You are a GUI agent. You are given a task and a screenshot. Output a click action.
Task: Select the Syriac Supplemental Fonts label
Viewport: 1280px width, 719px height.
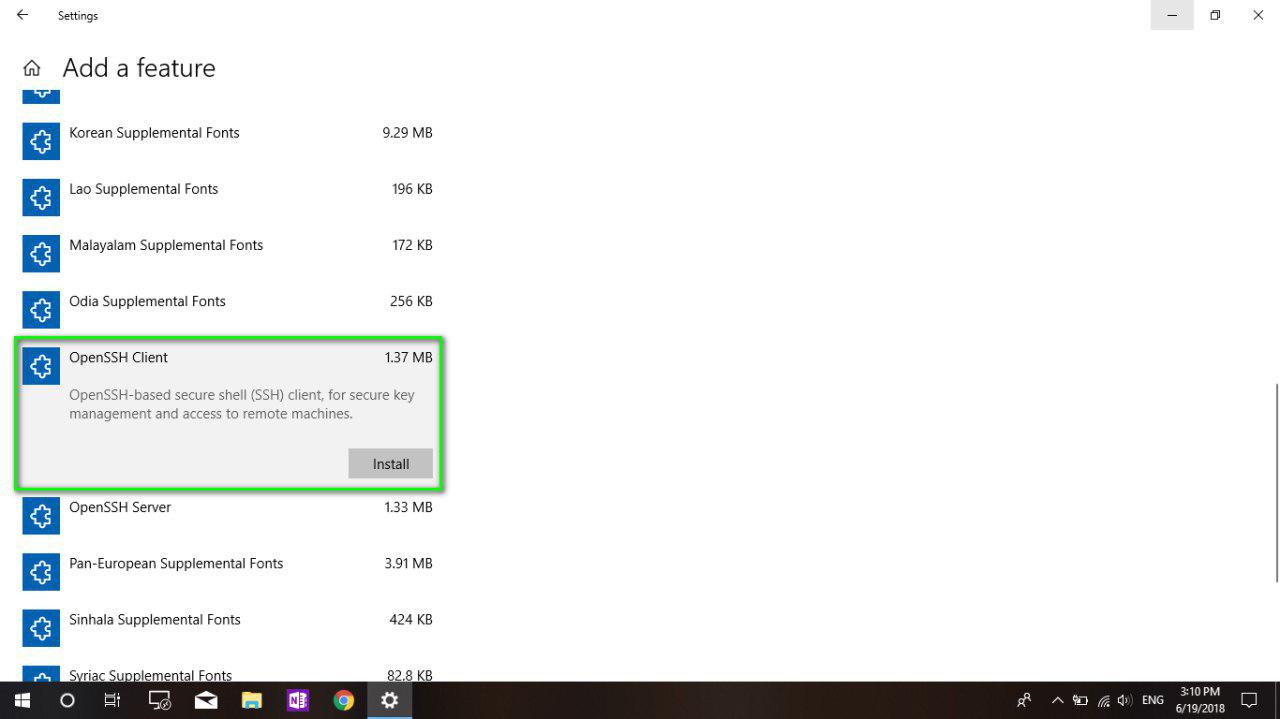point(150,675)
